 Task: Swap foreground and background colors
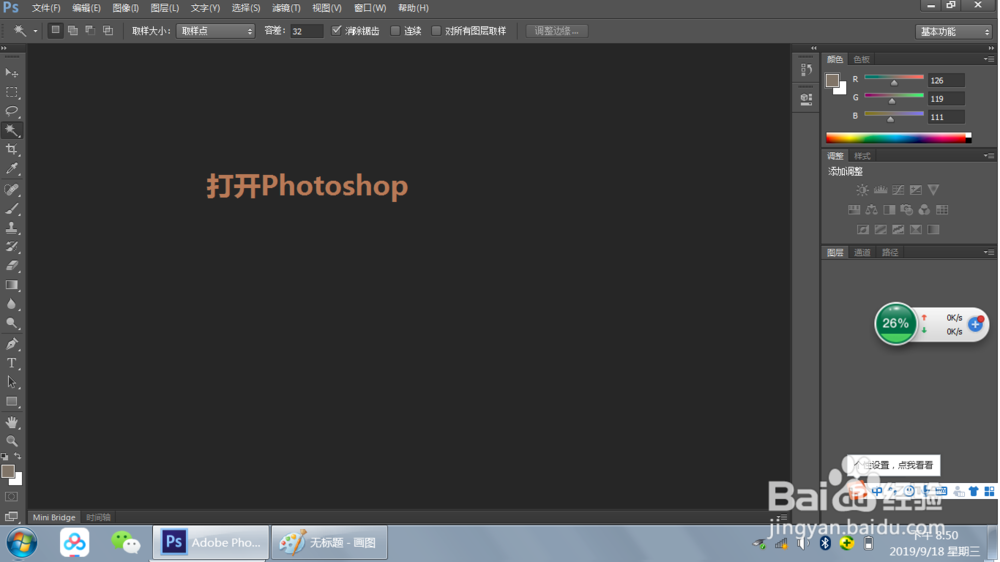[x=18, y=457]
